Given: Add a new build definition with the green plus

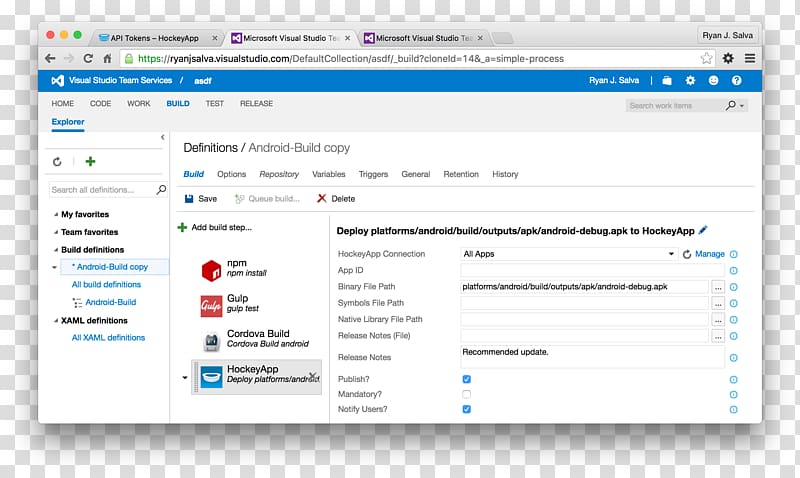Looking at the screenshot, I should 90,162.
